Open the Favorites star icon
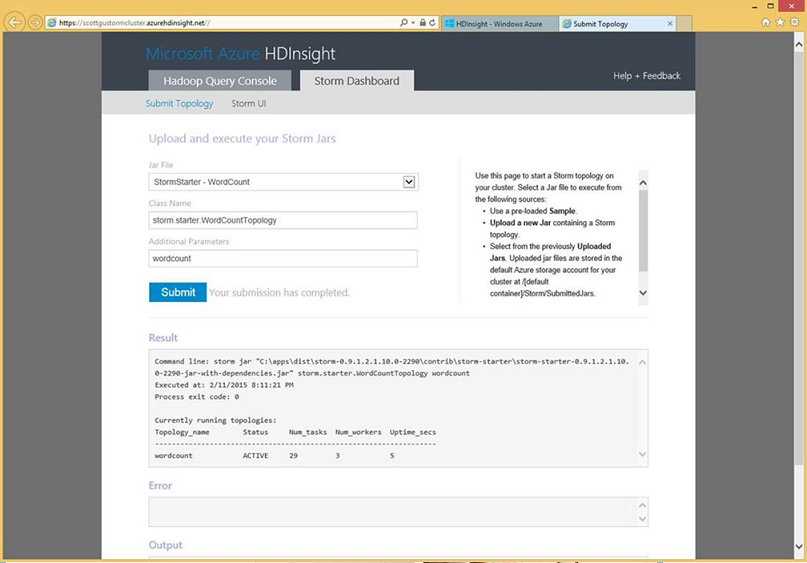Image resolution: width=807 pixels, height=563 pixels. coord(780,22)
